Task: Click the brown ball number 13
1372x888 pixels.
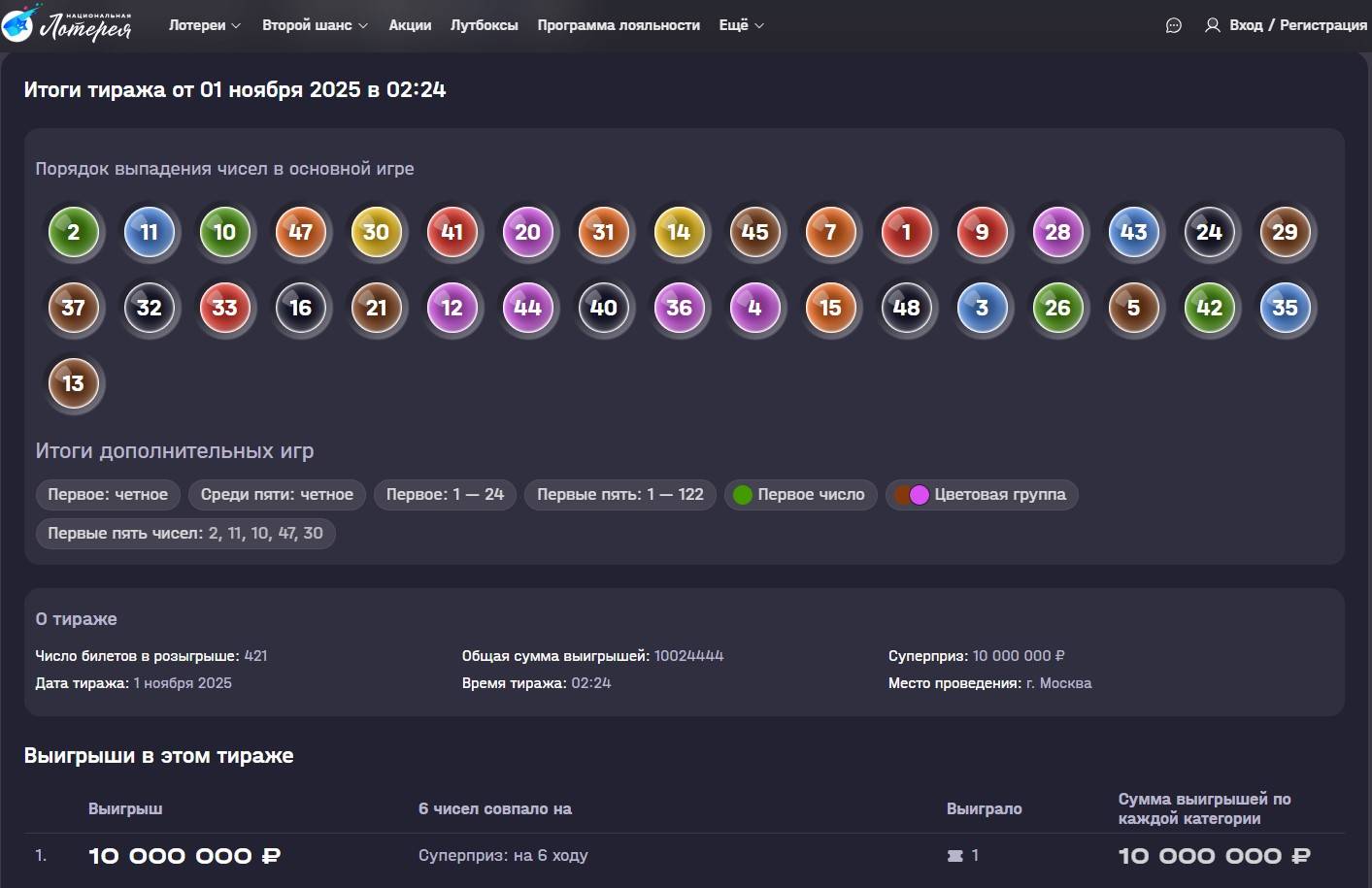Action: coord(74,383)
